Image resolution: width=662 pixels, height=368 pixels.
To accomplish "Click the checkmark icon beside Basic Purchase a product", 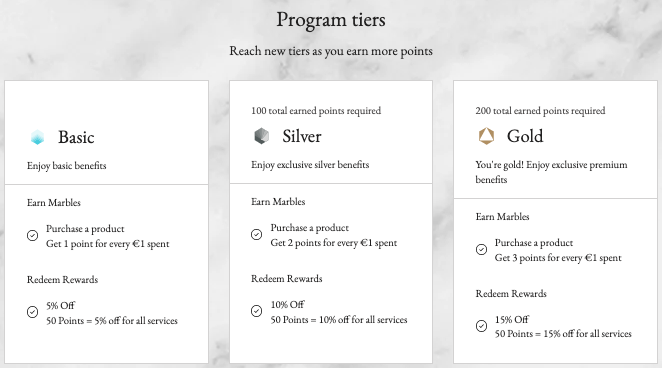I will click(33, 235).
